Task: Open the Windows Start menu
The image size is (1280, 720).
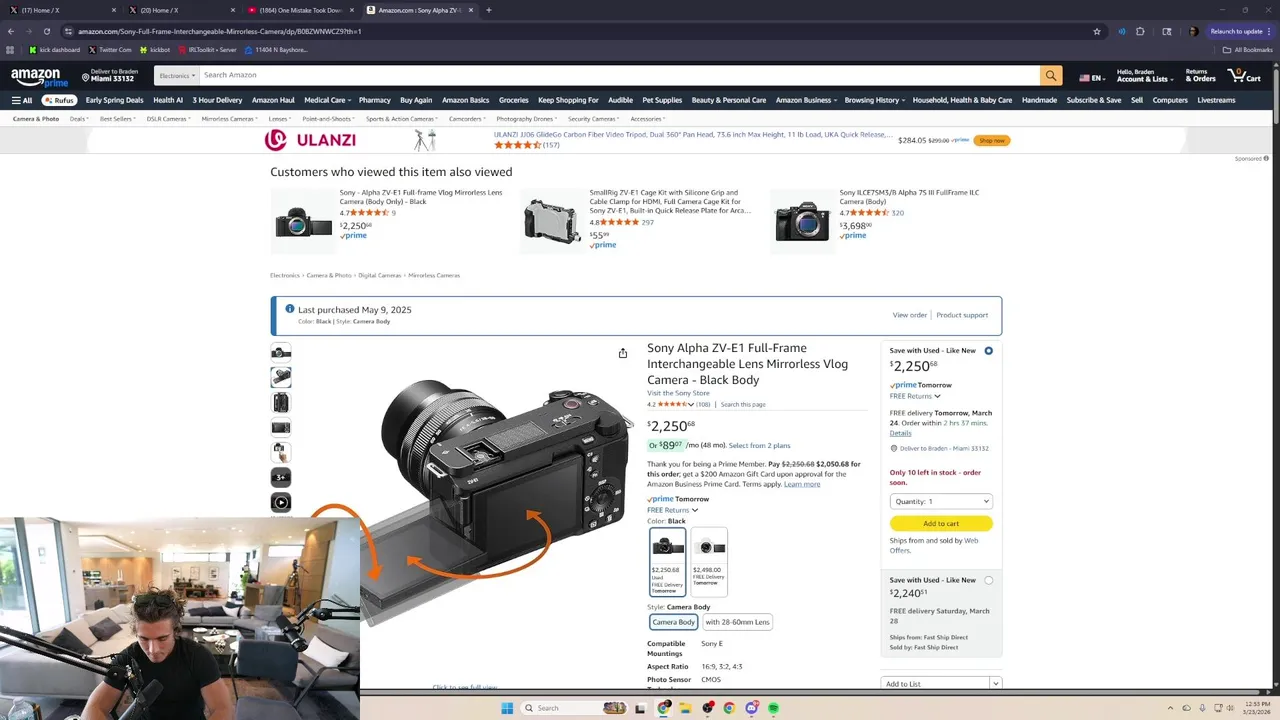Action: pyautogui.click(x=507, y=708)
